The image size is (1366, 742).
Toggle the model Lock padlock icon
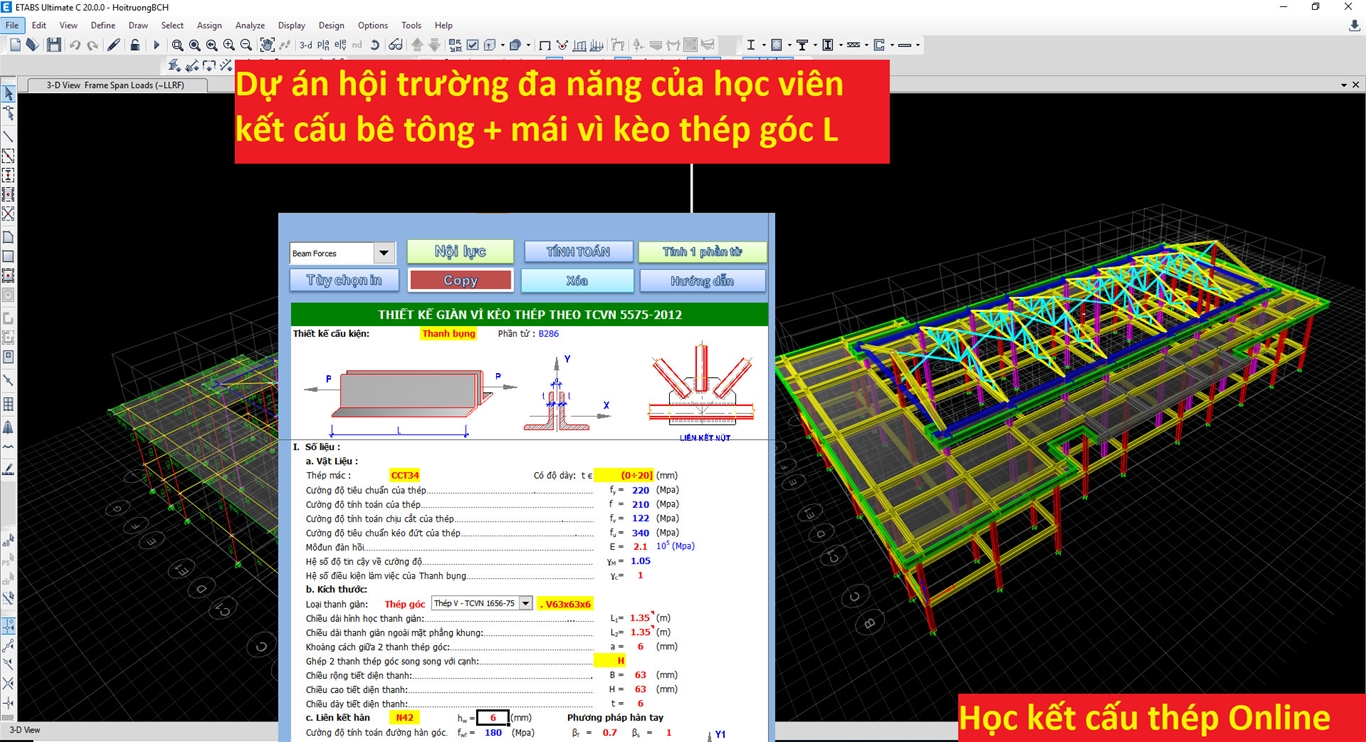pos(134,45)
